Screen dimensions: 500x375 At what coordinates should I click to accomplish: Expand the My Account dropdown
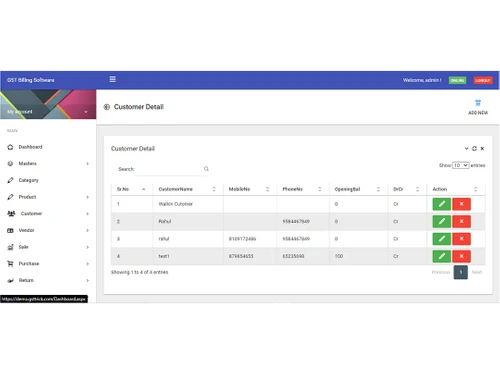pyautogui.click(x=86, y=112)
